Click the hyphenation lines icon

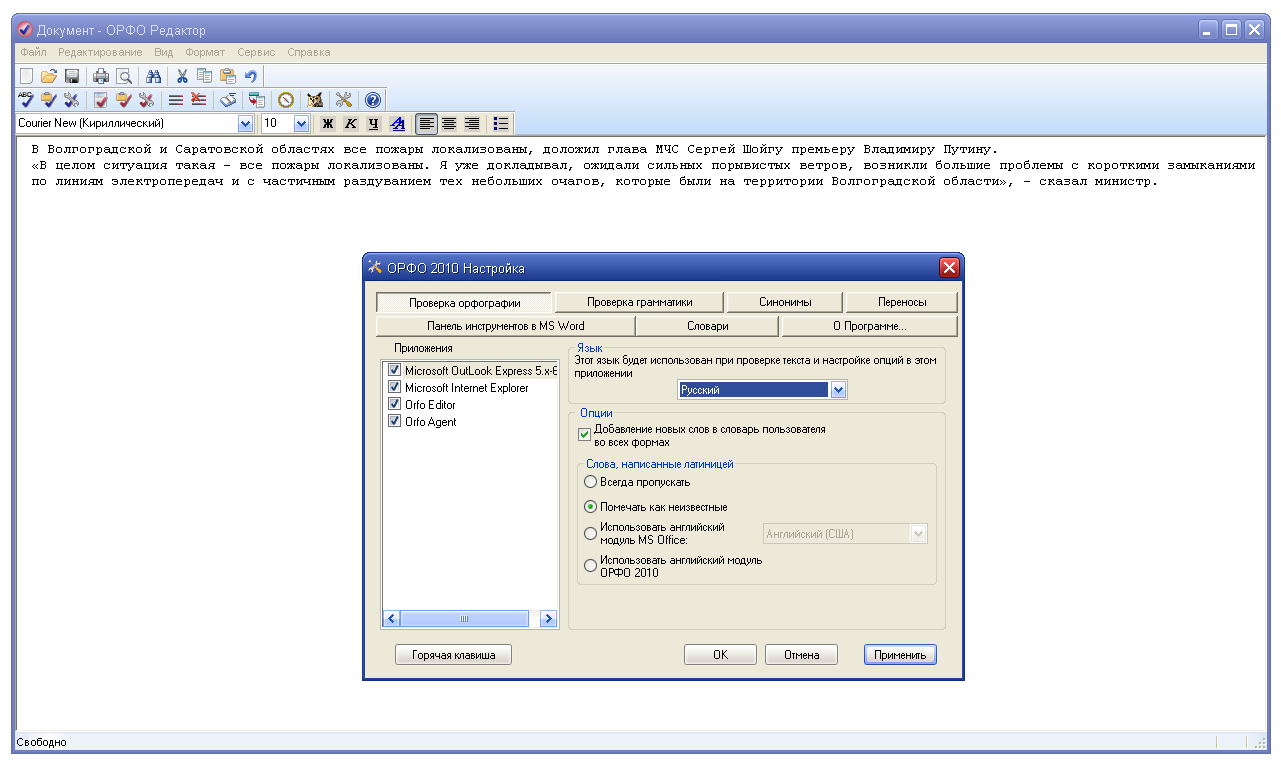click(x=176, y=100)
